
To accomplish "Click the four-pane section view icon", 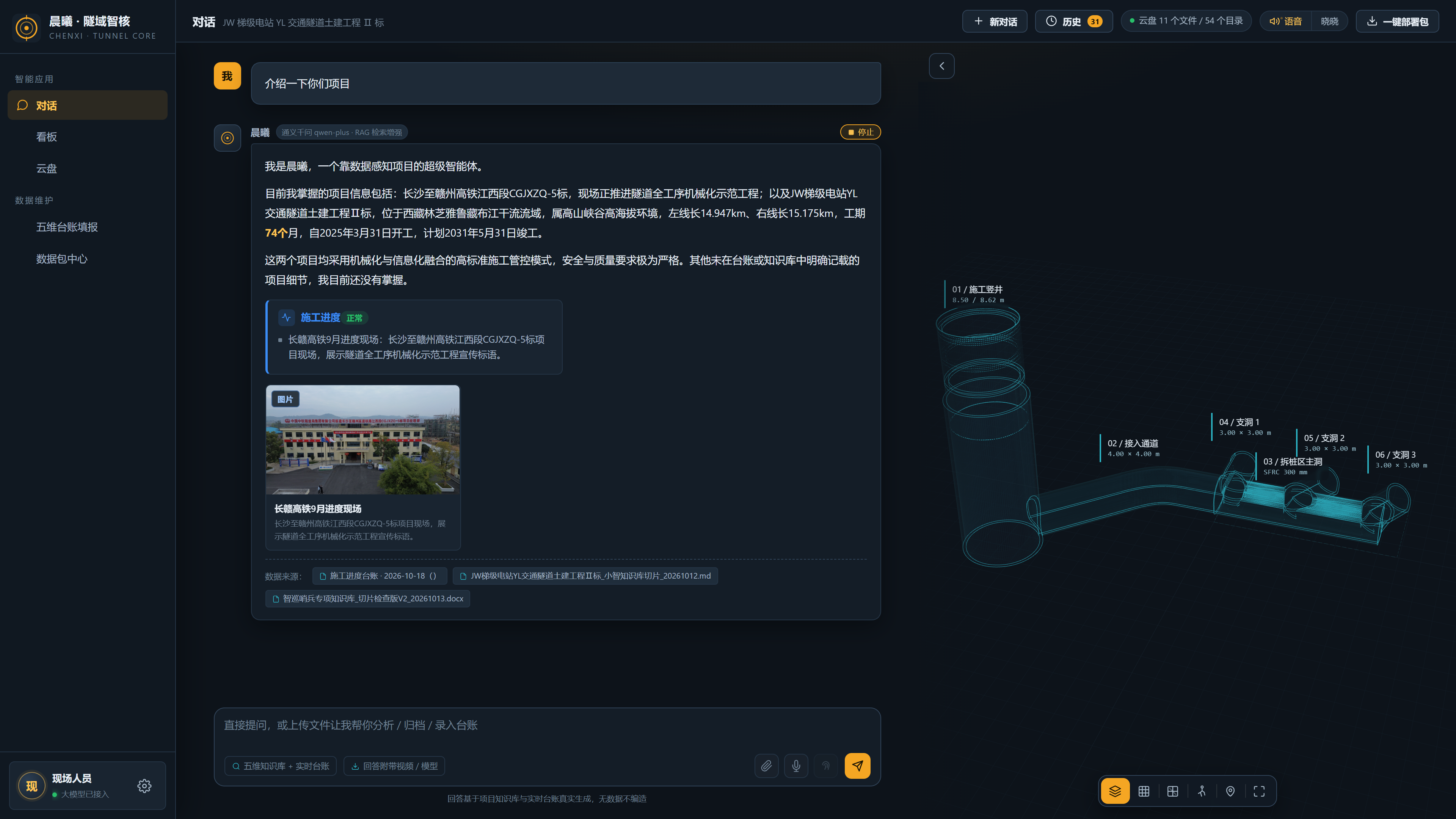I will pos(1172,791).
